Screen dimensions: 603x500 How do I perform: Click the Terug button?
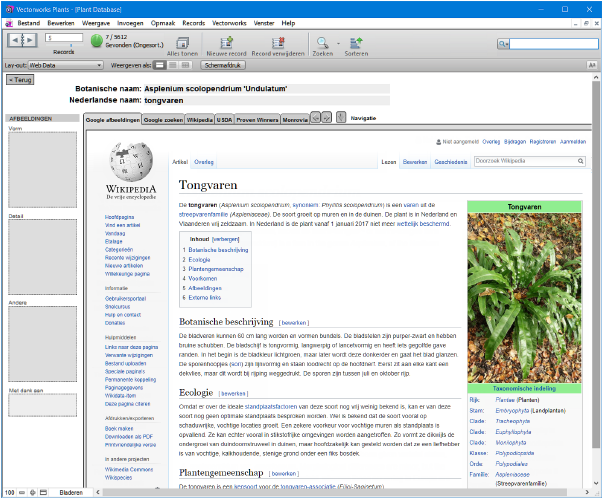(20, 80)
